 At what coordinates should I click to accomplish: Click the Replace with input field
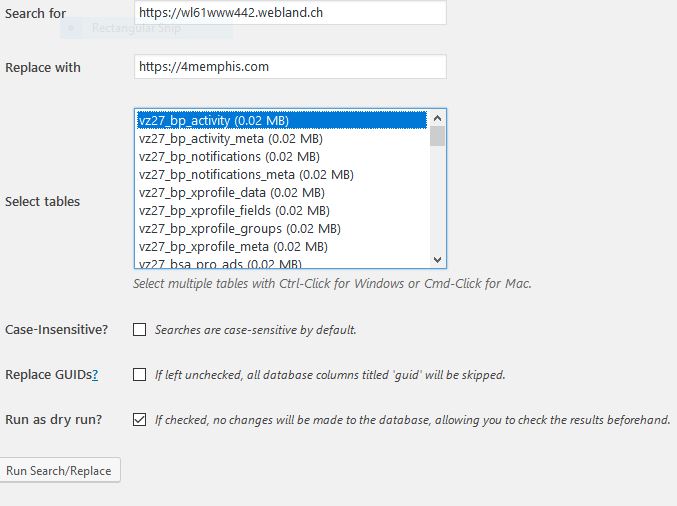point(290,67)
